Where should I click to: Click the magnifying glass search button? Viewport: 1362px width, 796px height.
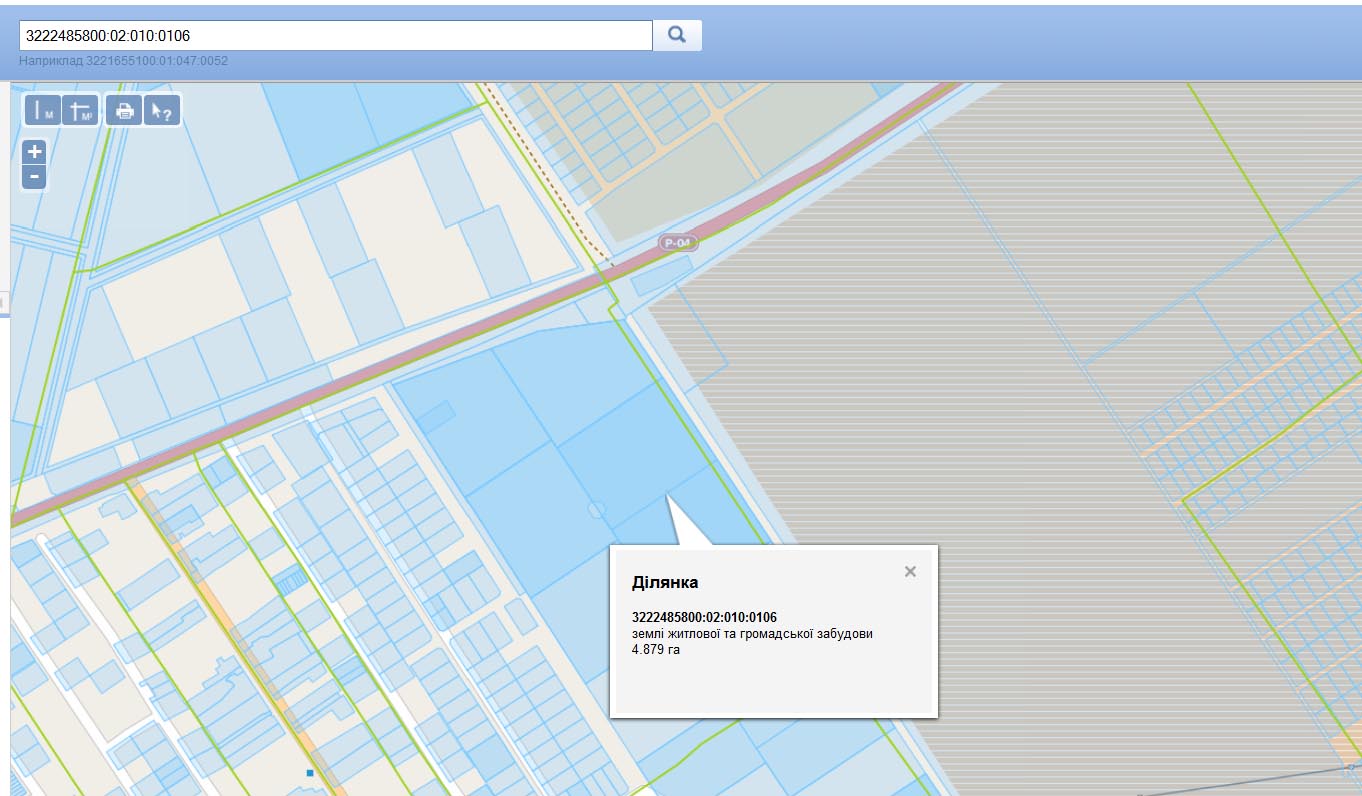(677, 35)
